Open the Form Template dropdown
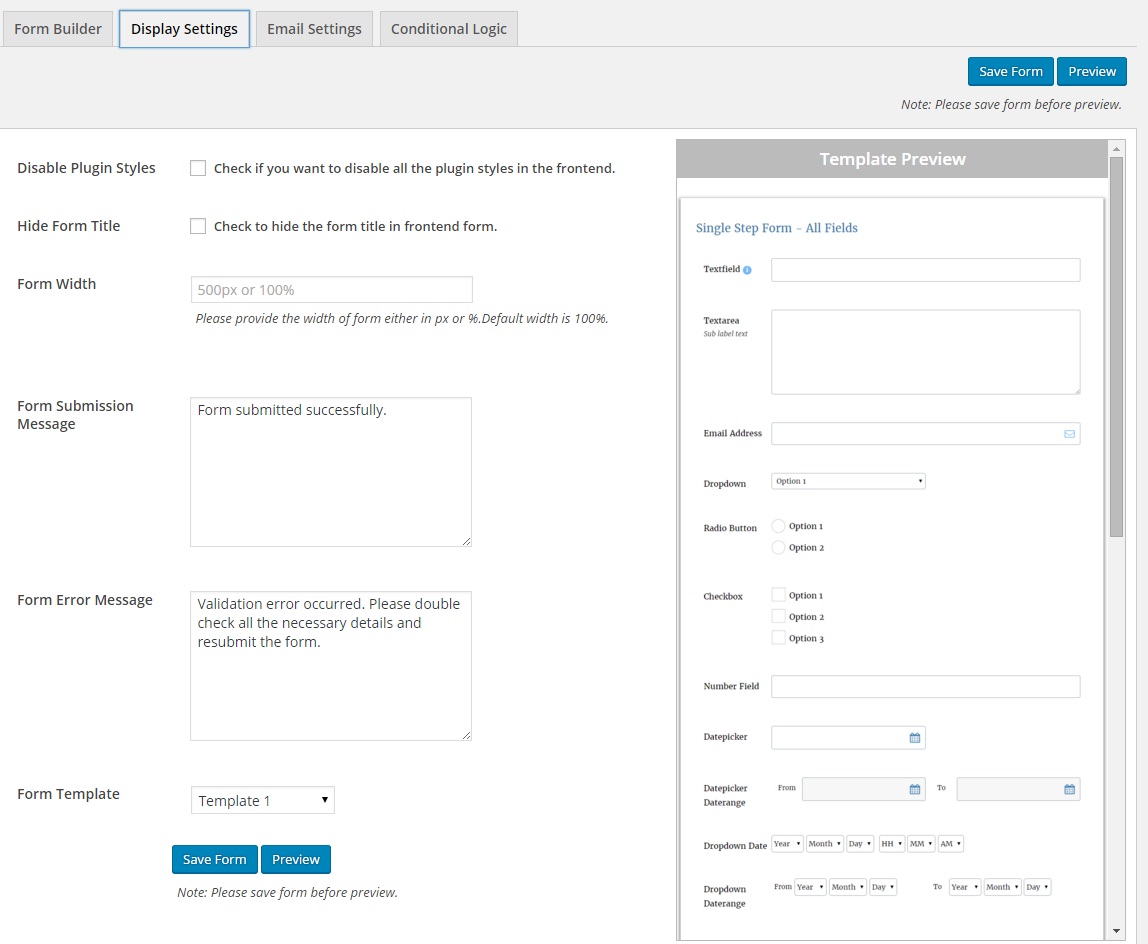This screenshot has width=1148, height=944. [x=262, y=800]
